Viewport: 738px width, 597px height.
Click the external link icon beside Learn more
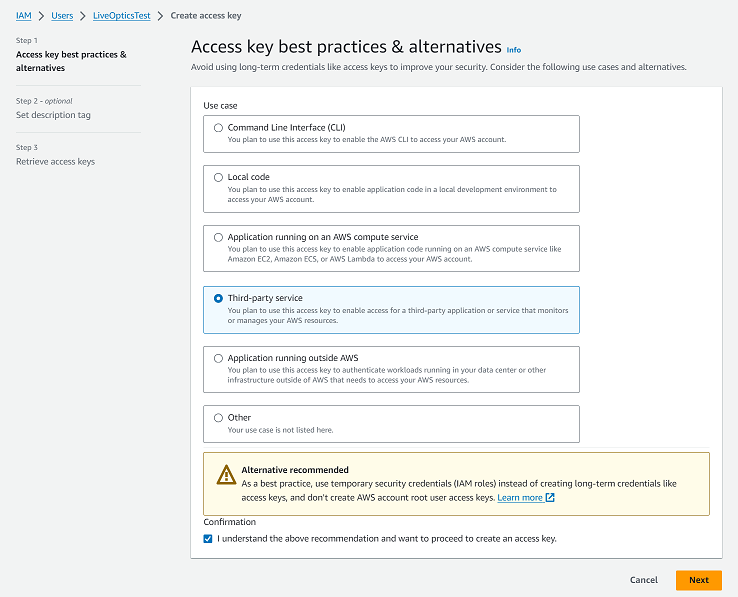coord(550,497)
